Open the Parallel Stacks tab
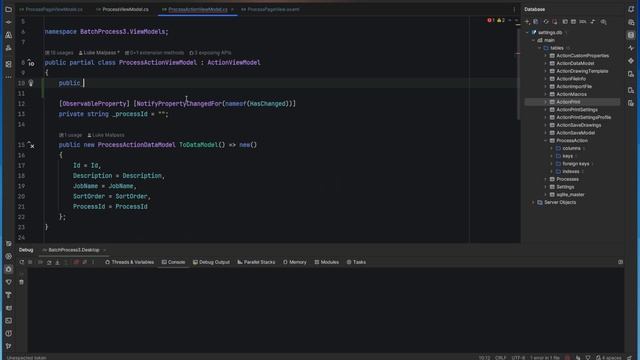 coord(256,262)
